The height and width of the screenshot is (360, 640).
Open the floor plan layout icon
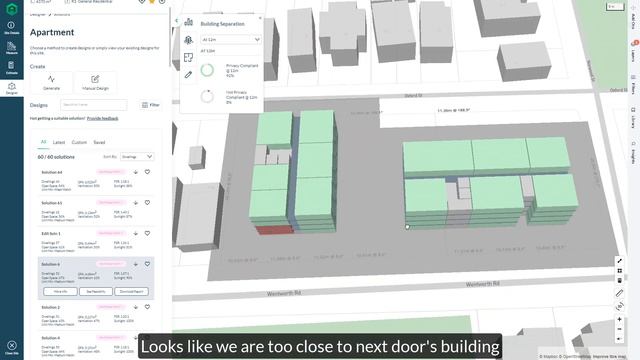pyautogui.click(x=188, y=58)
